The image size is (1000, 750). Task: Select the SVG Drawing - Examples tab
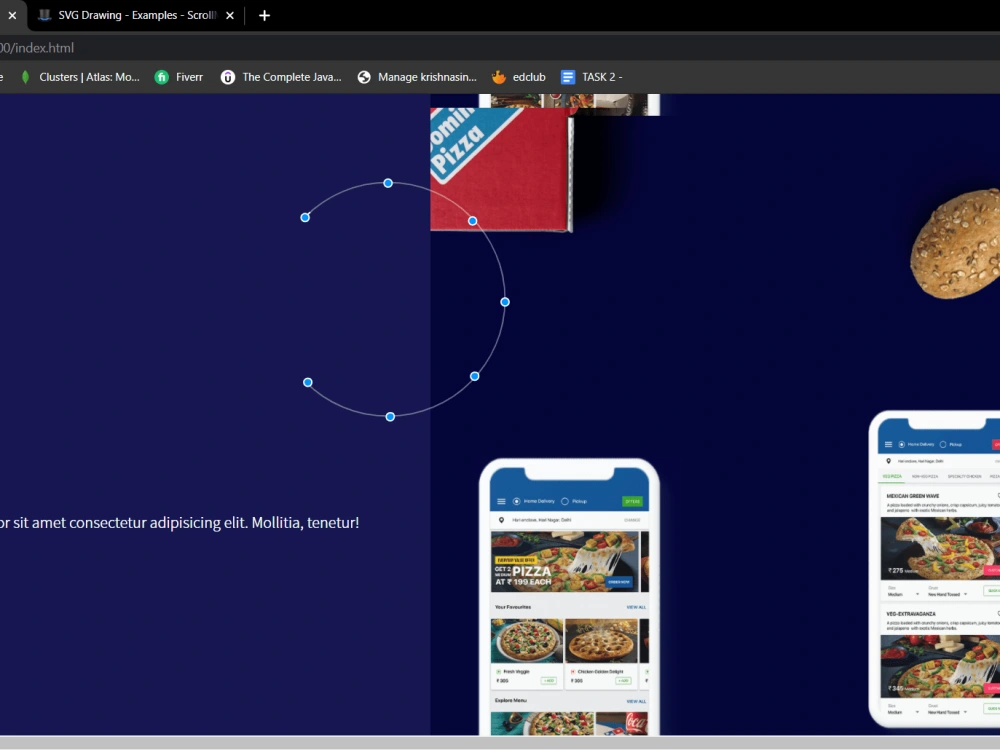tap(136, 15)
